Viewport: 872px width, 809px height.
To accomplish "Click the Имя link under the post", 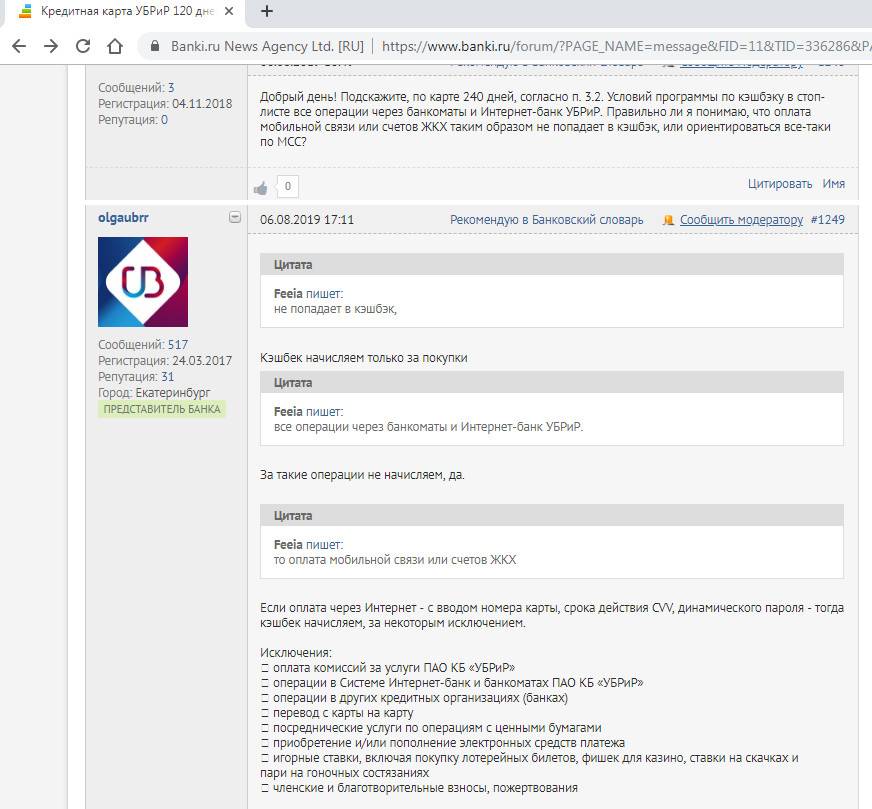I will pyautogui.click(x=833, y=184).
